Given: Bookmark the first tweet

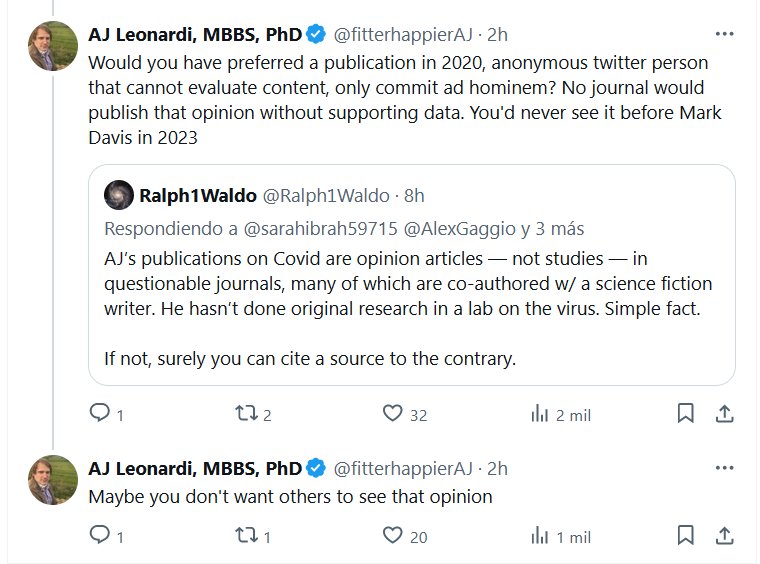Looking at the screenshot, I should (686, 413).
